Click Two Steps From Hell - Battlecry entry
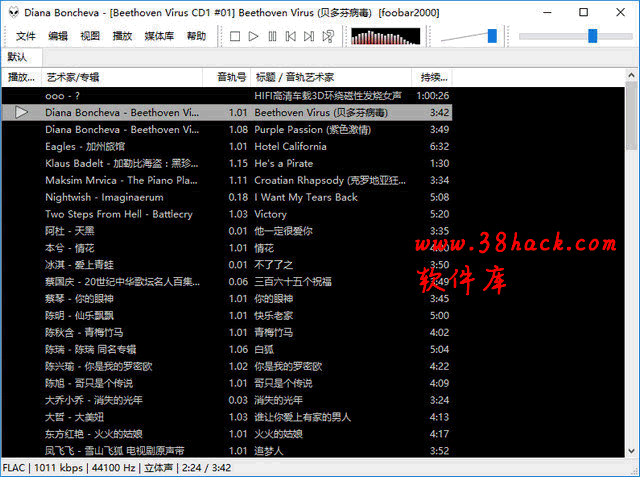The image size is (640, 477). tap(119, 214)
